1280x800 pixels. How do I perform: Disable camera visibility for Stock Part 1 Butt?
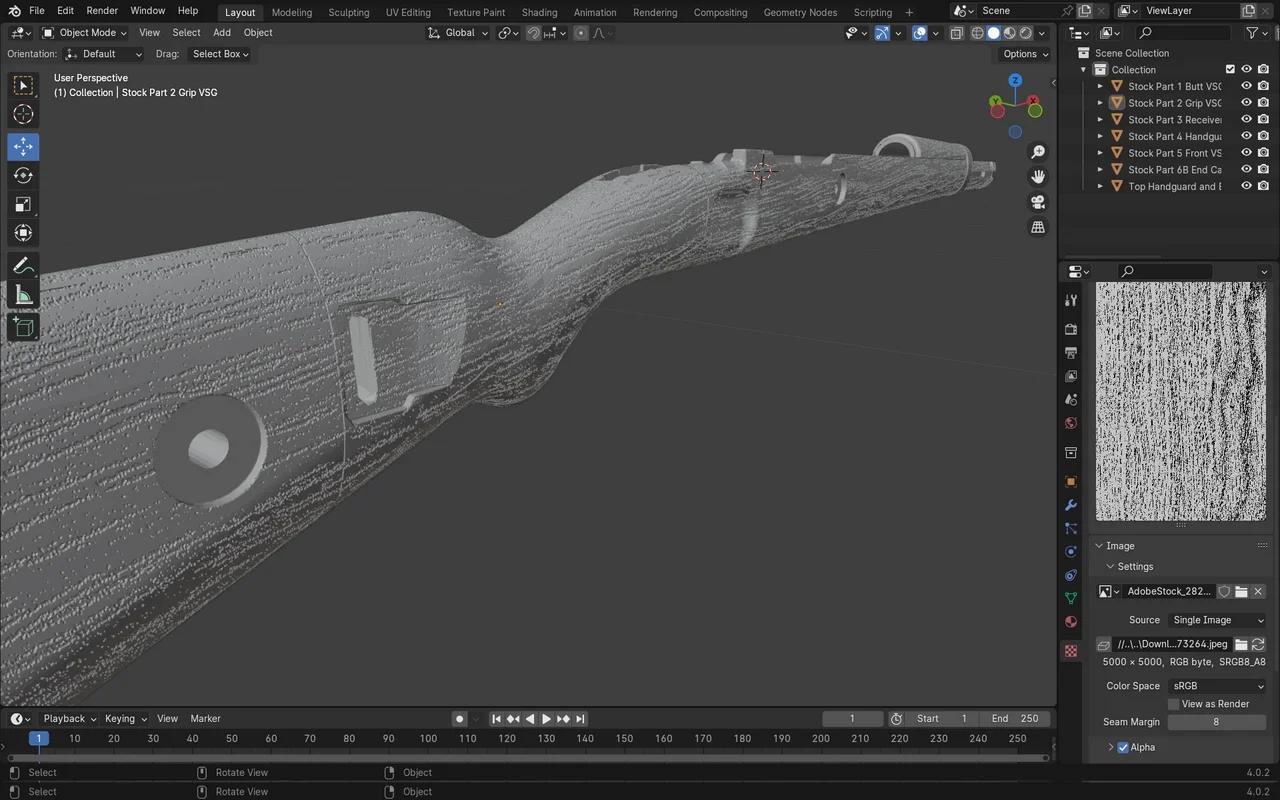point(1262,85)
